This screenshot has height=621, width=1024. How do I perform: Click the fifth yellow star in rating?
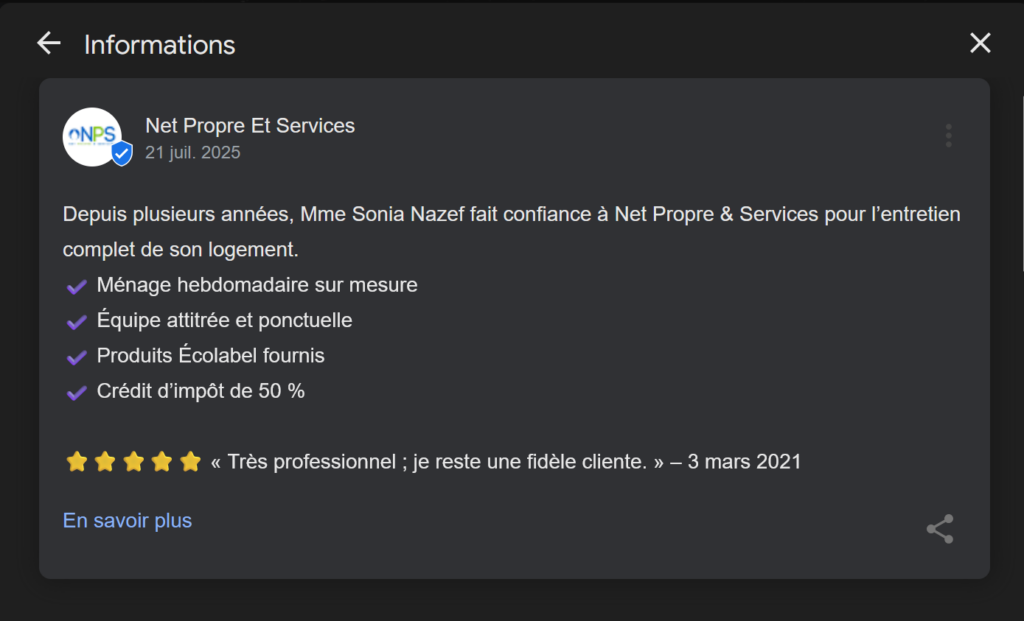pos(190,462)
